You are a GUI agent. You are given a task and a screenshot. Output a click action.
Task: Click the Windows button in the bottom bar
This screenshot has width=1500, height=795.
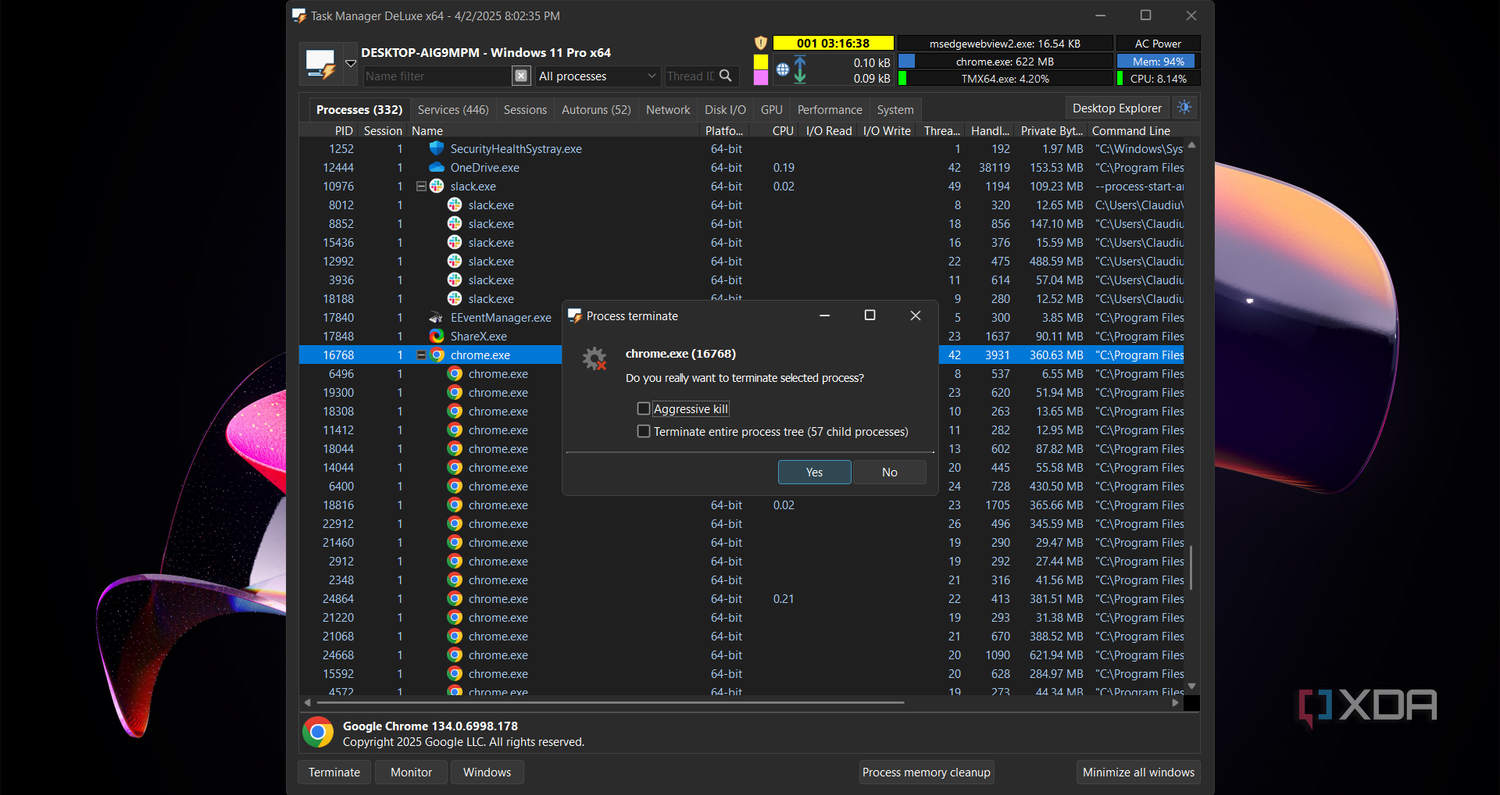click(487, 772)
